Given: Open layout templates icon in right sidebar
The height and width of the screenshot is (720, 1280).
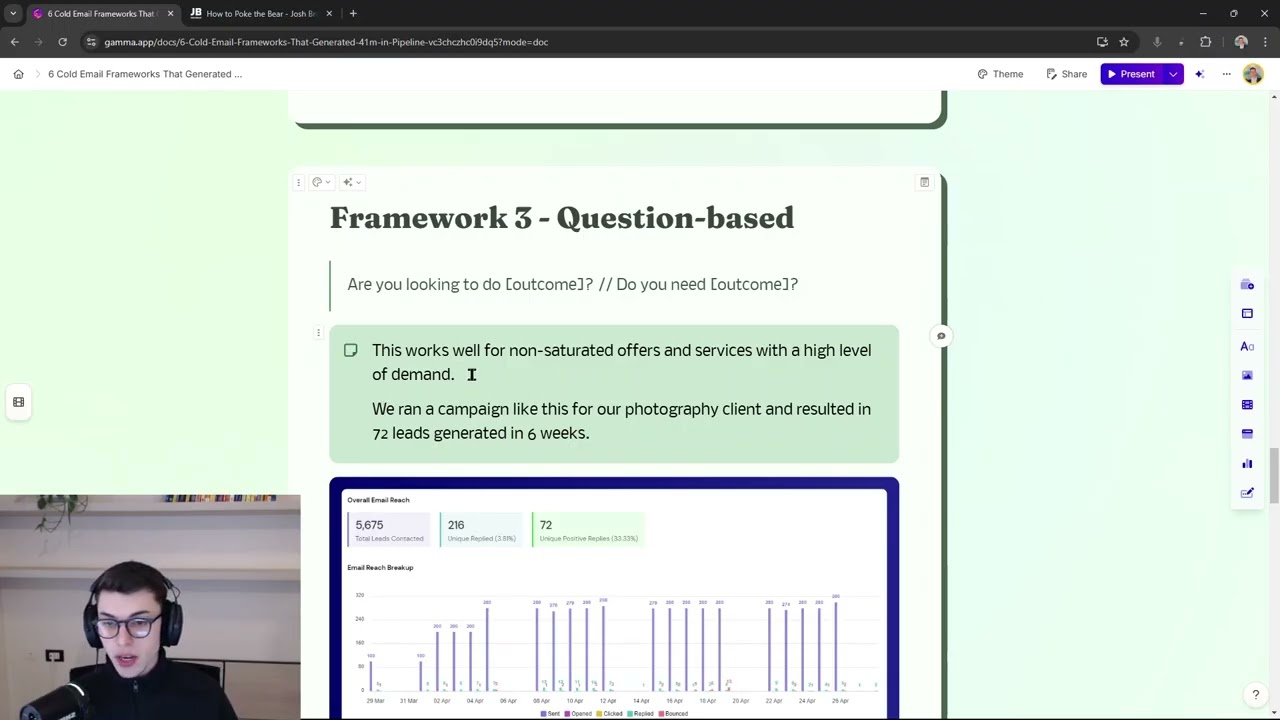Looking at the screenshot, I should (1247, 314).
